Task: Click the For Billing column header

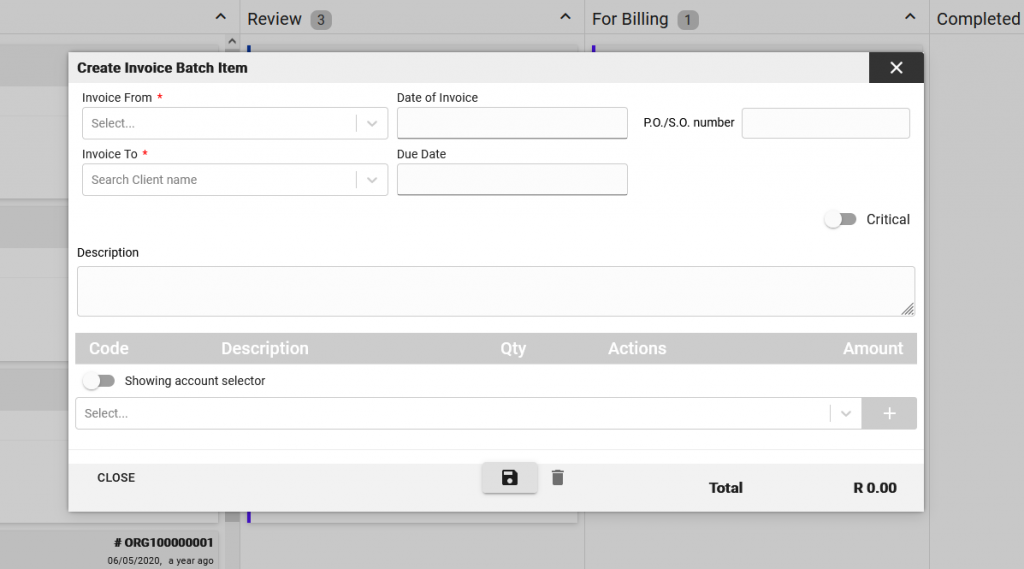Action: 630,19
